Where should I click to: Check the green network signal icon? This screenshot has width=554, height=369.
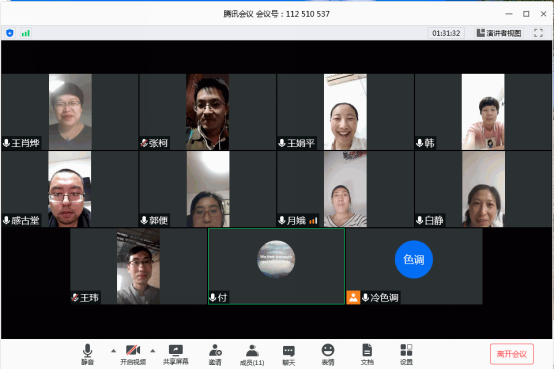pyautogui.click(x=26, y=33)
